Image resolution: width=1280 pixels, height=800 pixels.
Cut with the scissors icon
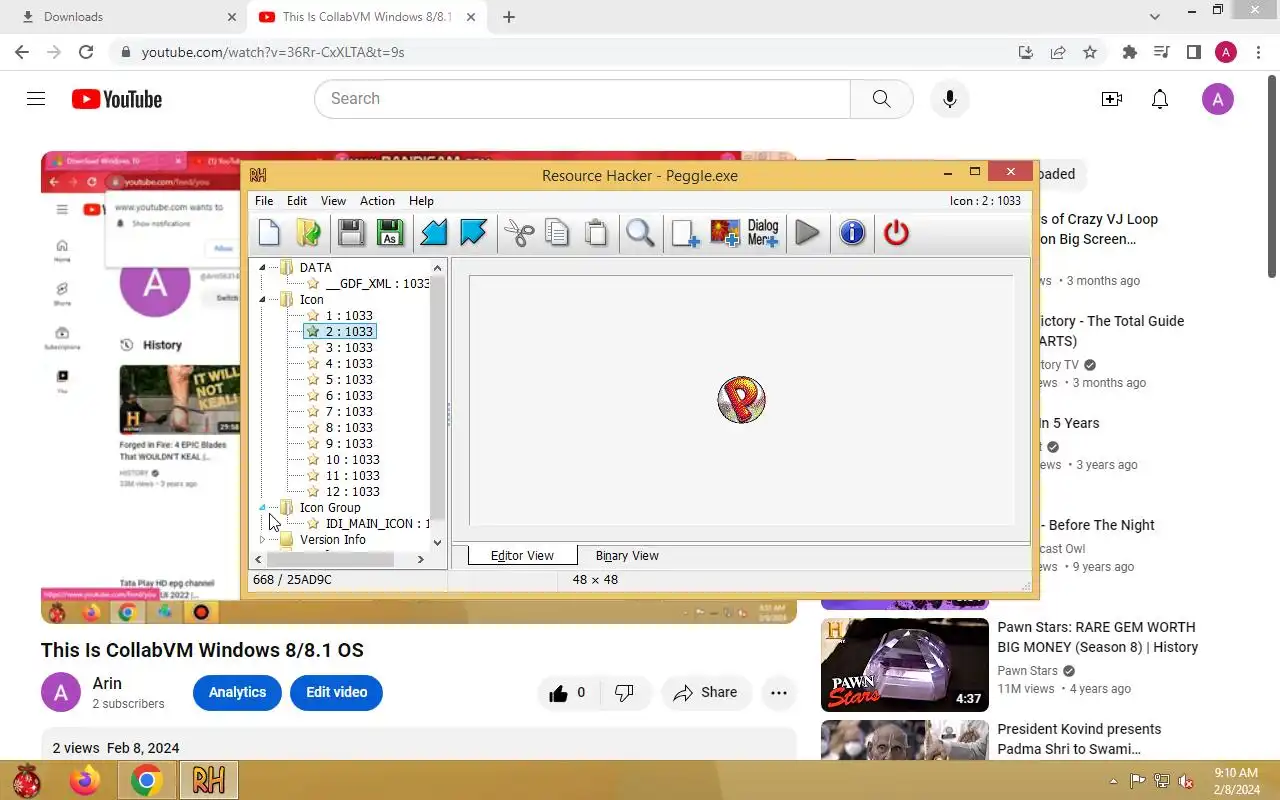coord(519,233)
